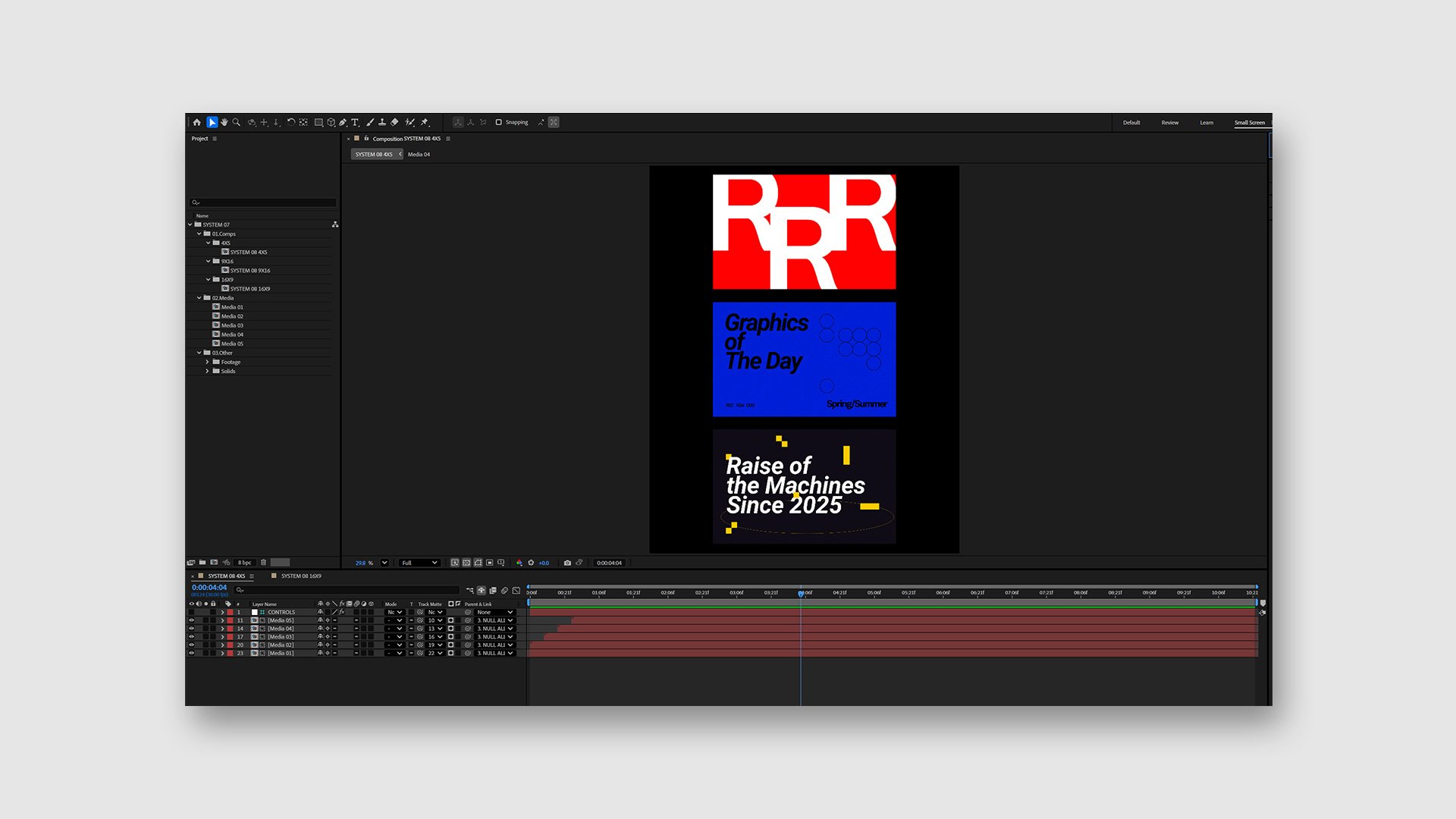The image size is (1456, 819).
Task: Click the 8 bpc color depth button
Action: [x=244, y=563]
